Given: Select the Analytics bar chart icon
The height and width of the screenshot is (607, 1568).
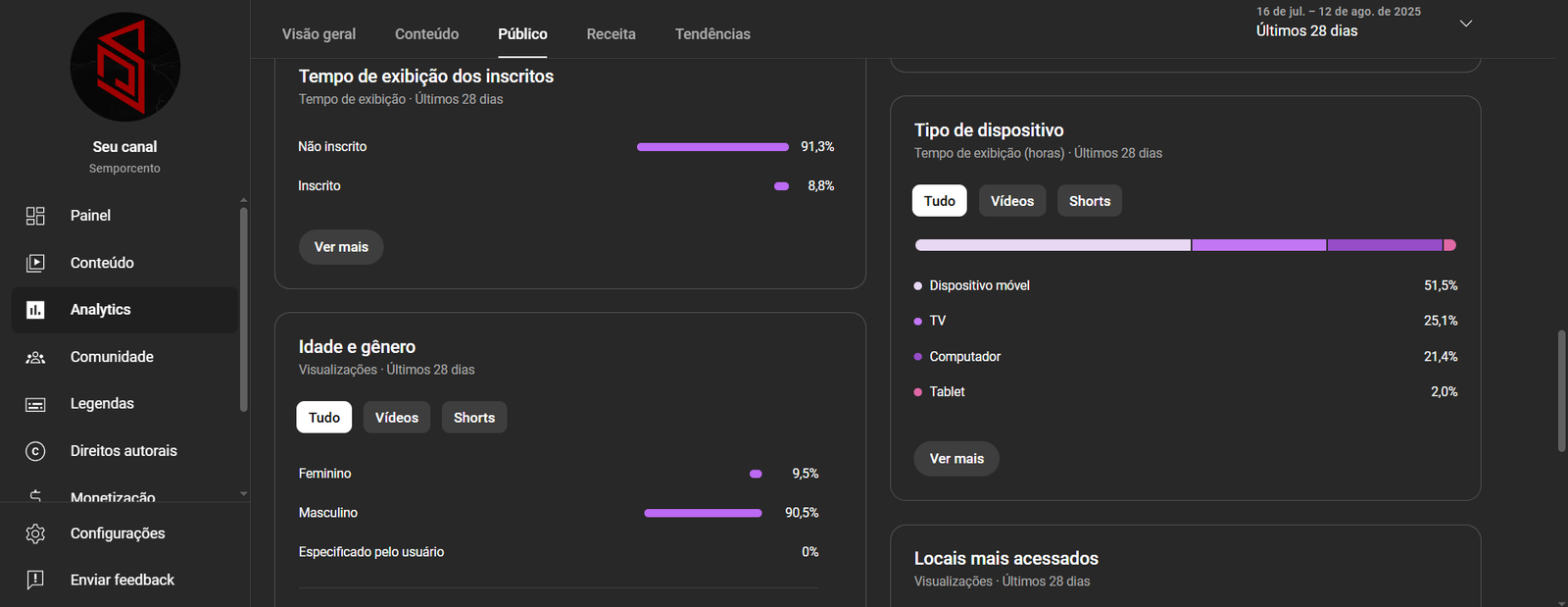Looking at the screenshot, I should (35, 310).
